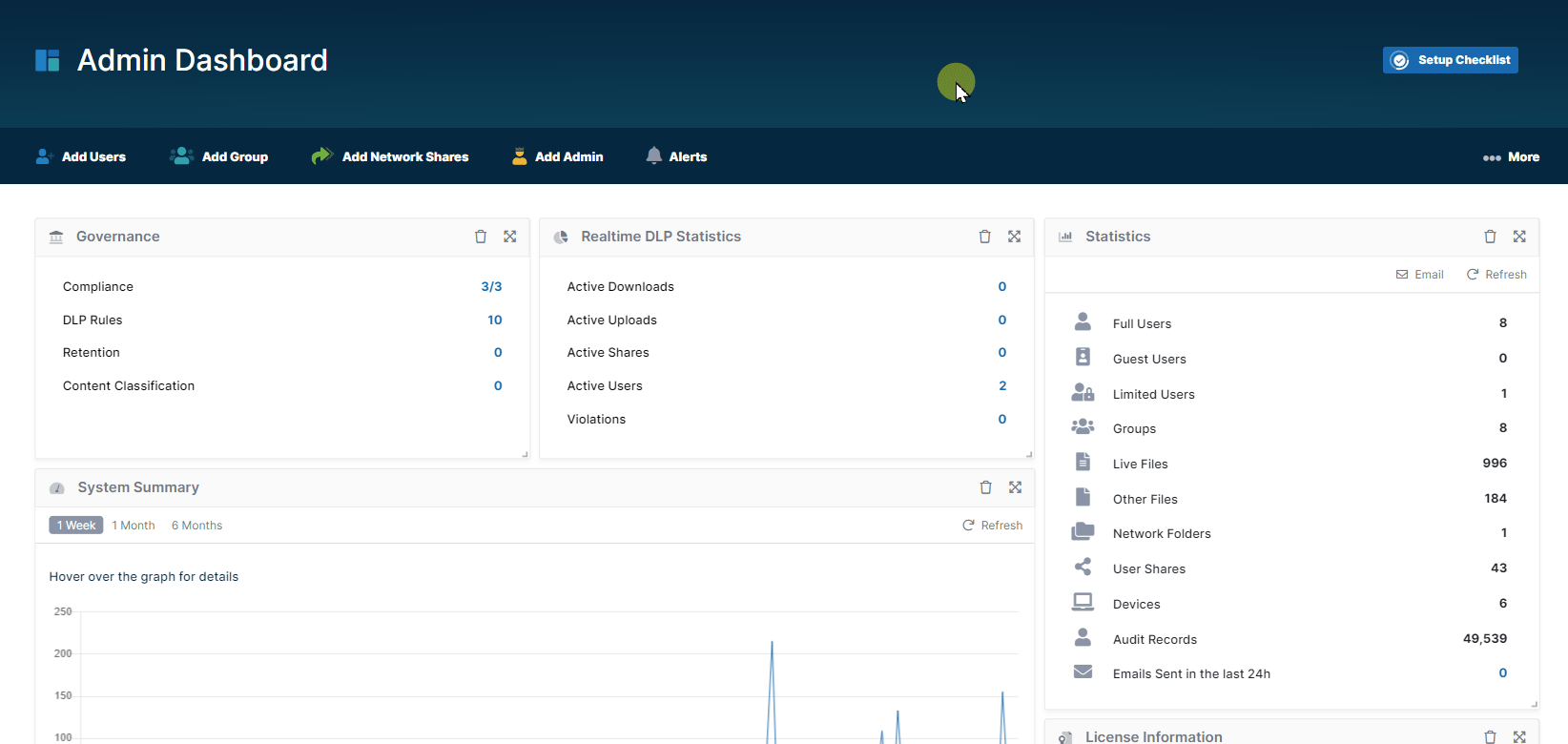The height and width of the screenshot is (744, 1568).
Task: Maximize the Realtime DLP Statistics panel
Action: point(1015,237)
